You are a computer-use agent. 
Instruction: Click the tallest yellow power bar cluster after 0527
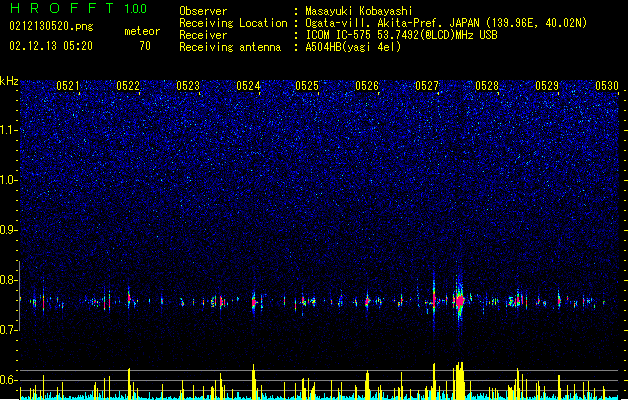[x=459, y=381]
